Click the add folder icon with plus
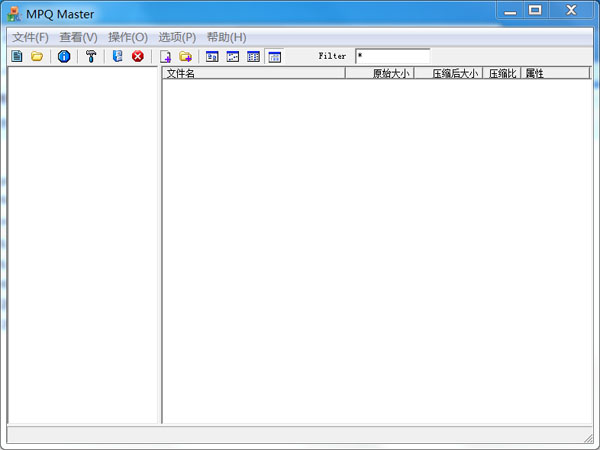 click(x=186, y=57)
